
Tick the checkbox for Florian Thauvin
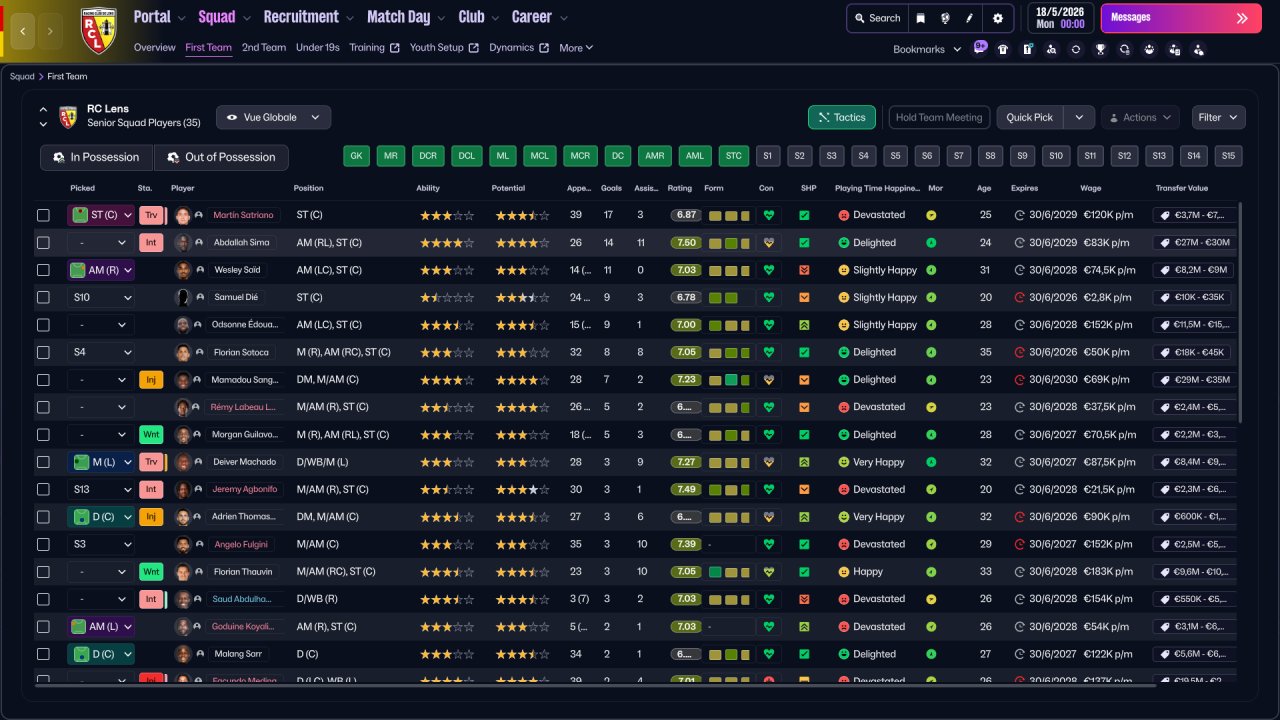coord(43,572)
